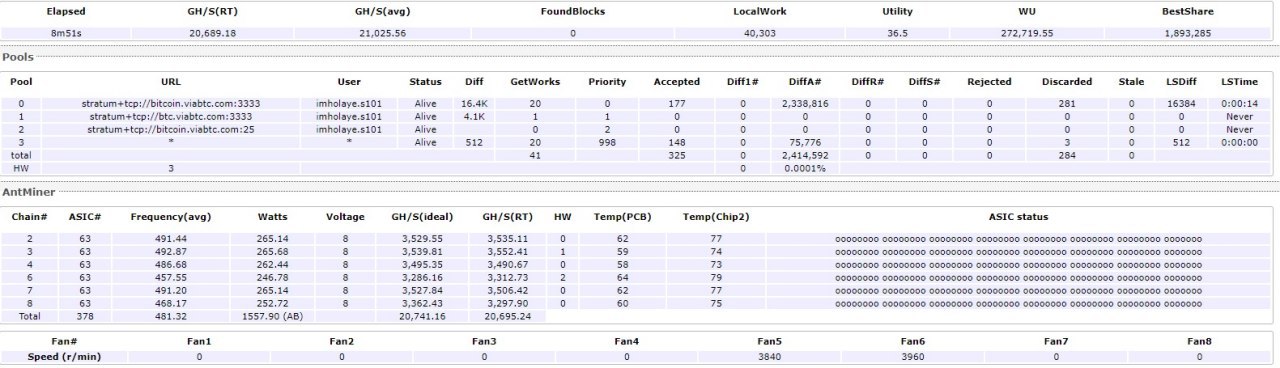Click the ASIC status column header
1280x368 pixels.
coord(1019,217)
